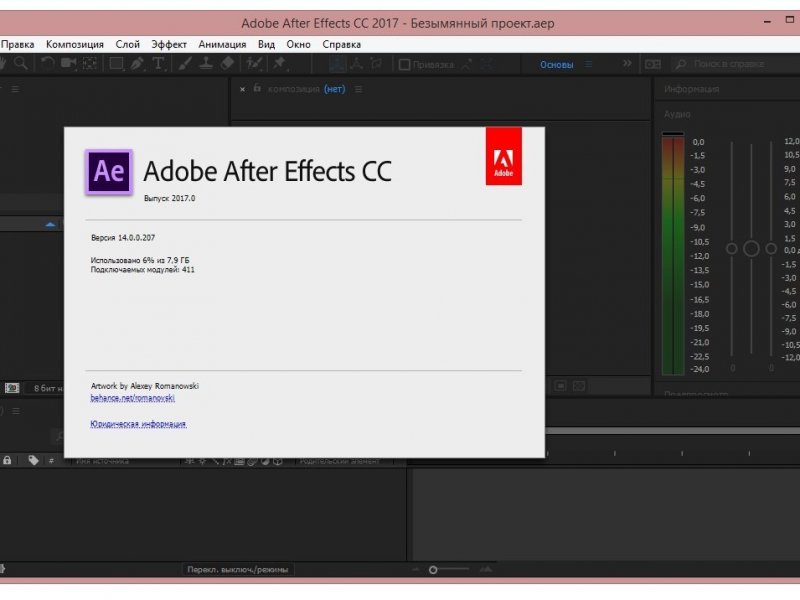Toggle the composition panel lock
Image resolution: width=800 pixels, height=600 pixels.
pyautogui.click(x=257, y=89)
